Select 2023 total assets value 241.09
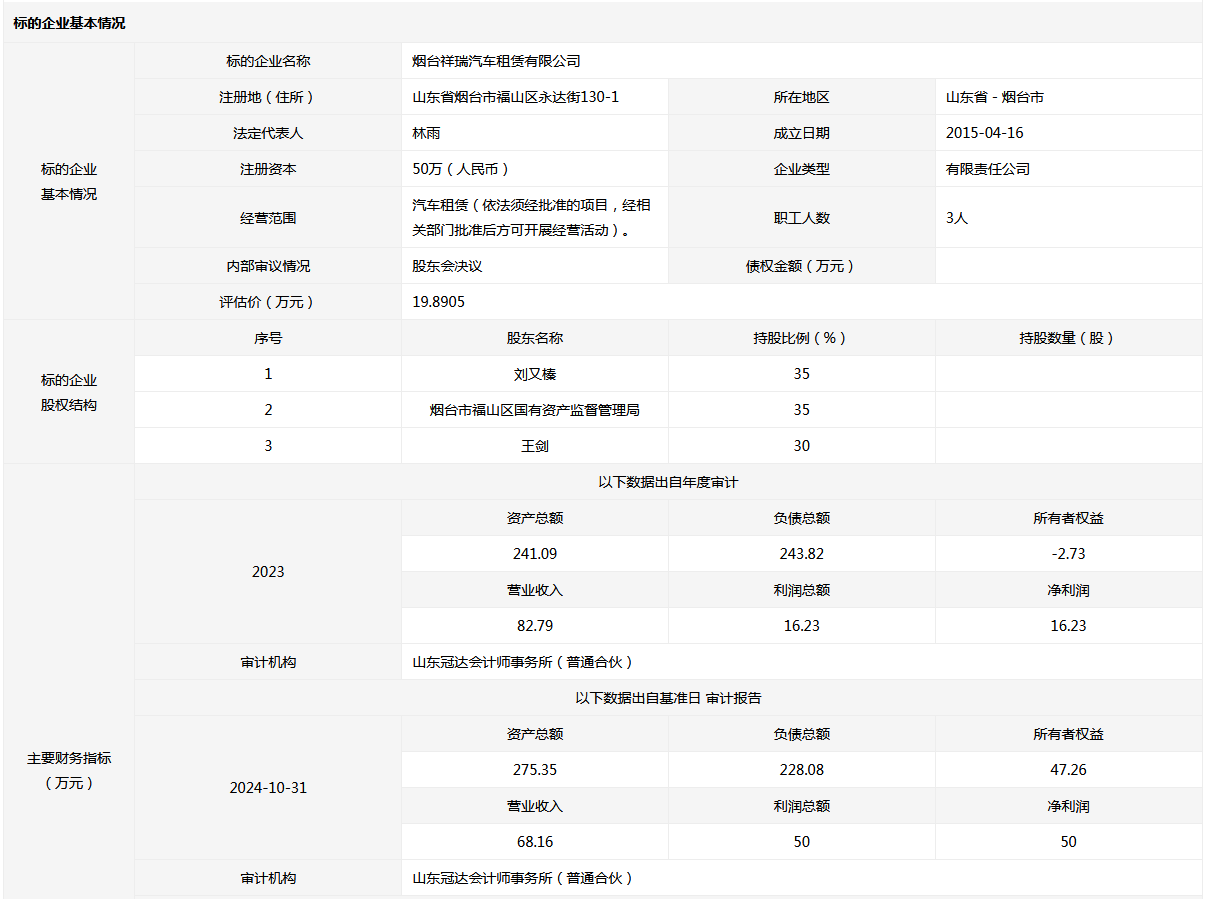 535,554
